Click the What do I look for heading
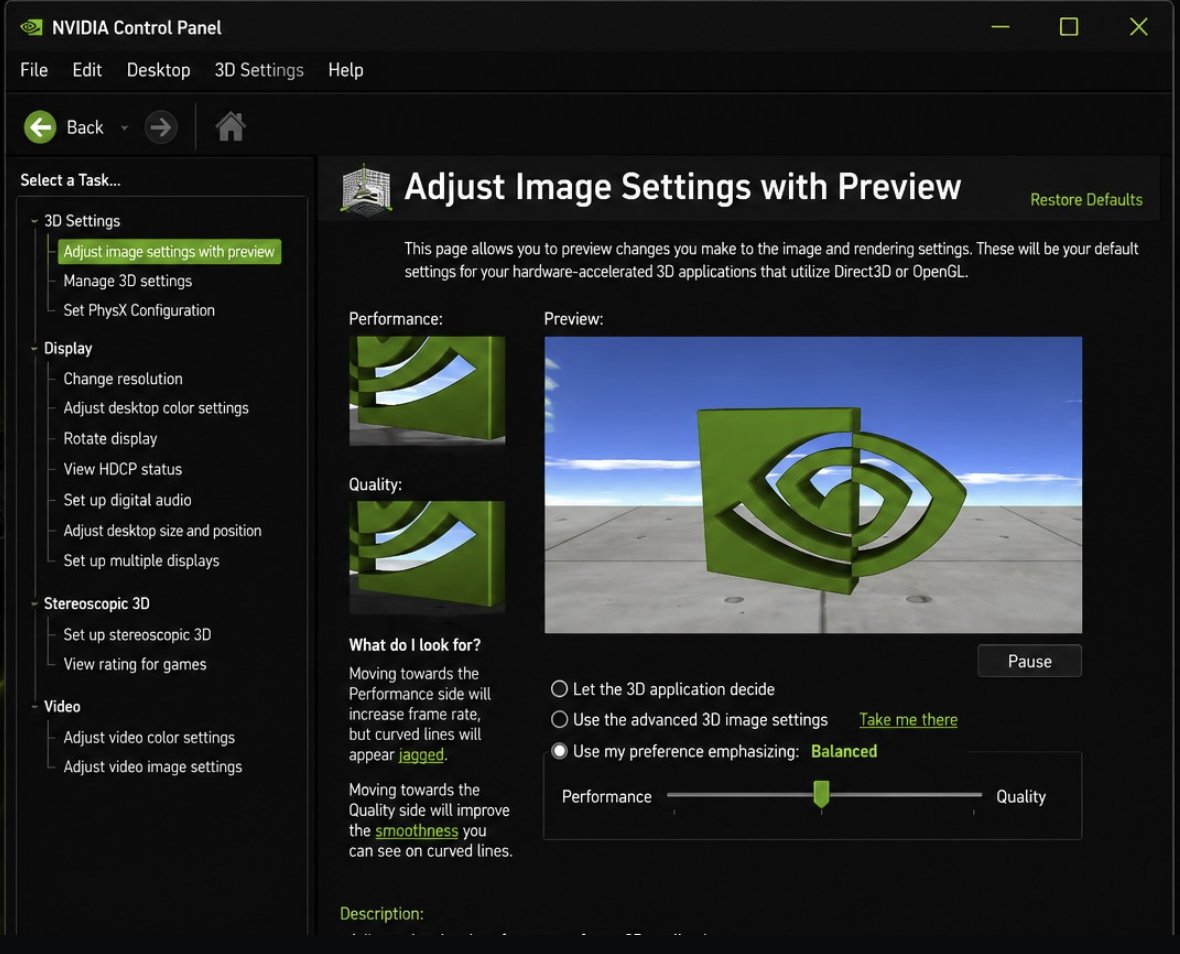The width and height of the screenshot is (1180, 954). pos(415,645)
